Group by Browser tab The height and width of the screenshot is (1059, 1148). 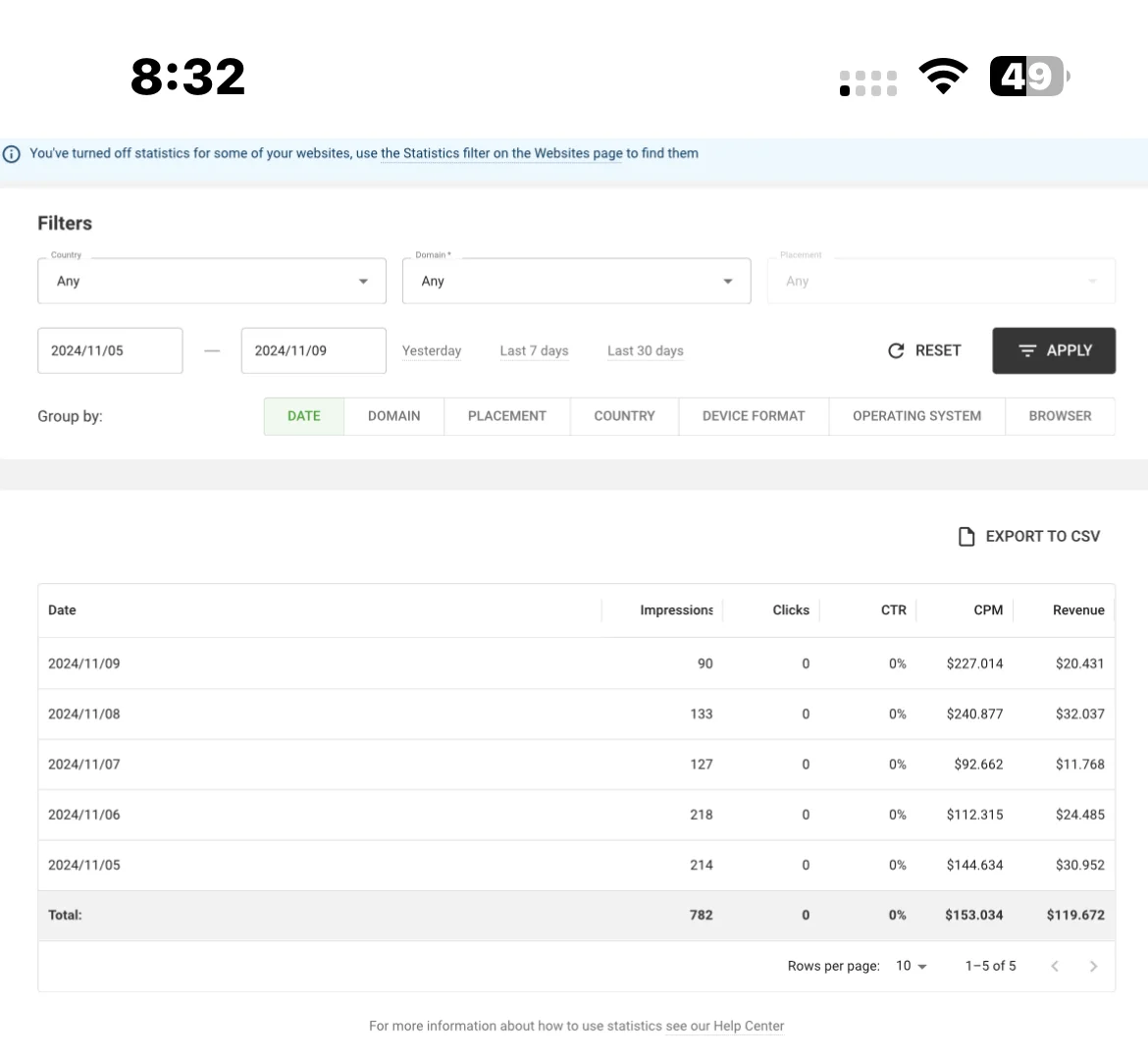point(1060,416)
